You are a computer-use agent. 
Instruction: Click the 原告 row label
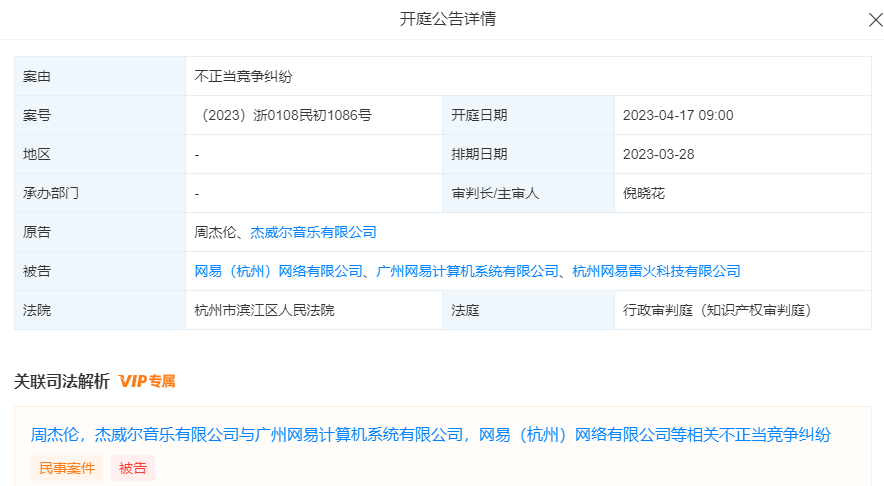(37, 232)
